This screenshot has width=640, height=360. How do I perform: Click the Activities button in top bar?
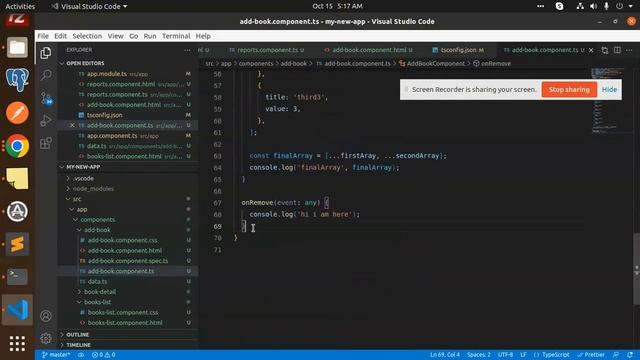(20, 6)
